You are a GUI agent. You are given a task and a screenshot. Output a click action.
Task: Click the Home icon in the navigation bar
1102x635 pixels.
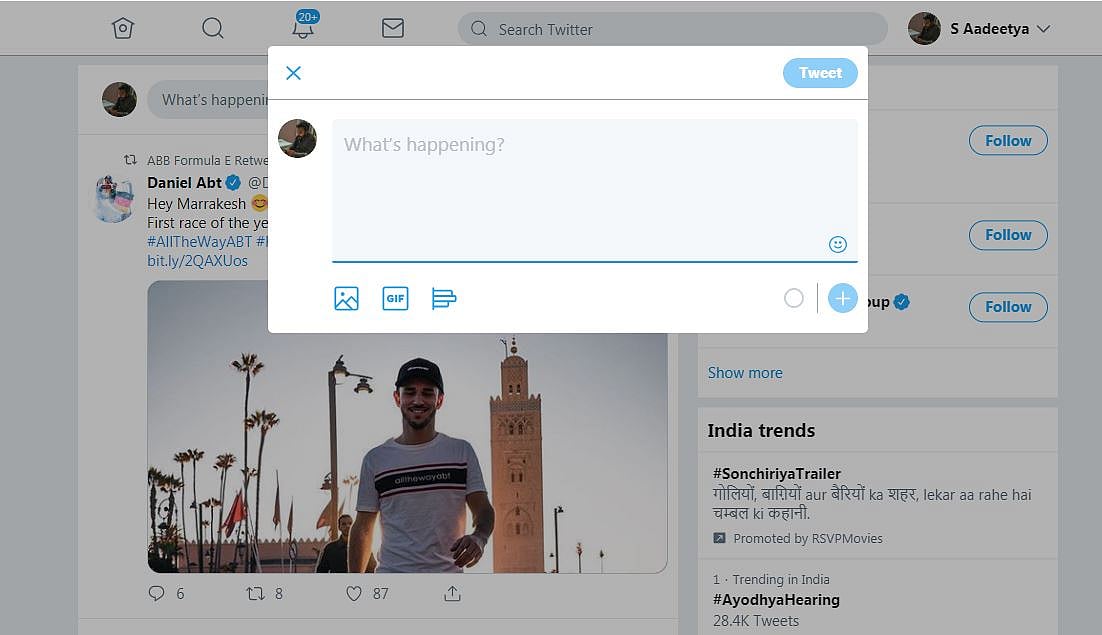click(122, 28)
